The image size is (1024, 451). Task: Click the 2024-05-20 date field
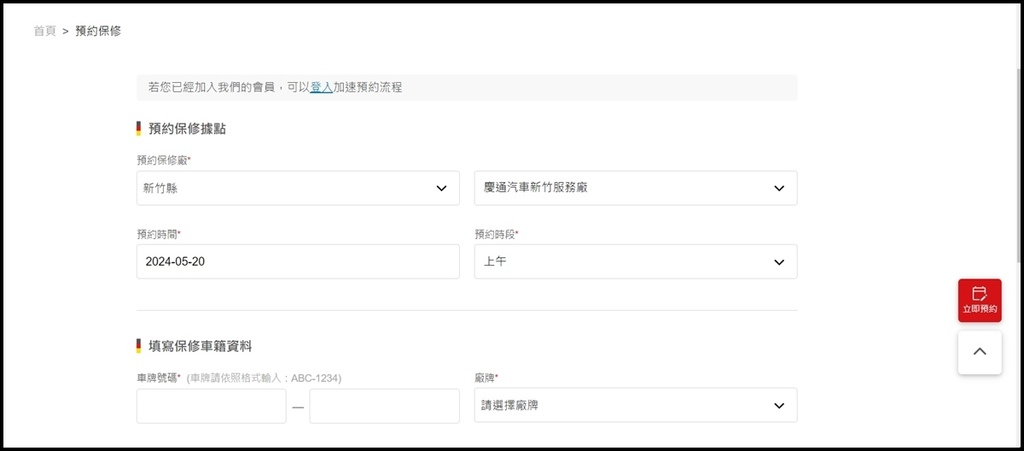298,261
